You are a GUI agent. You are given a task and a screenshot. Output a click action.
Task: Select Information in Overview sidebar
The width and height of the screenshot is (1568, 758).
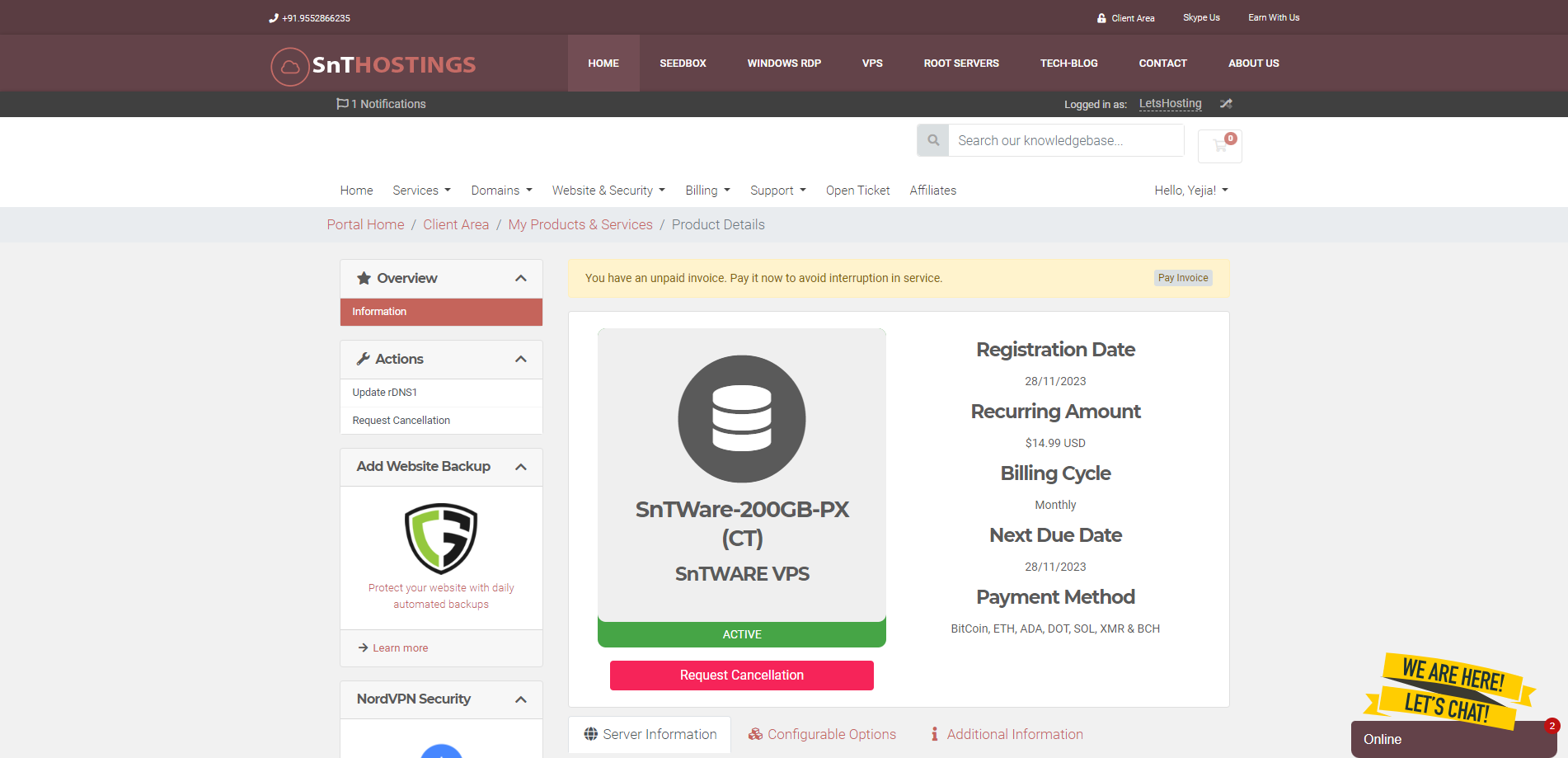tap(441, 312)
